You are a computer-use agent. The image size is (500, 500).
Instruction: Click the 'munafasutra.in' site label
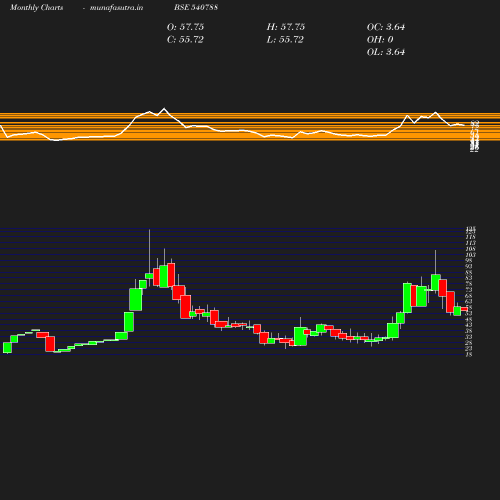pos(116,7)
